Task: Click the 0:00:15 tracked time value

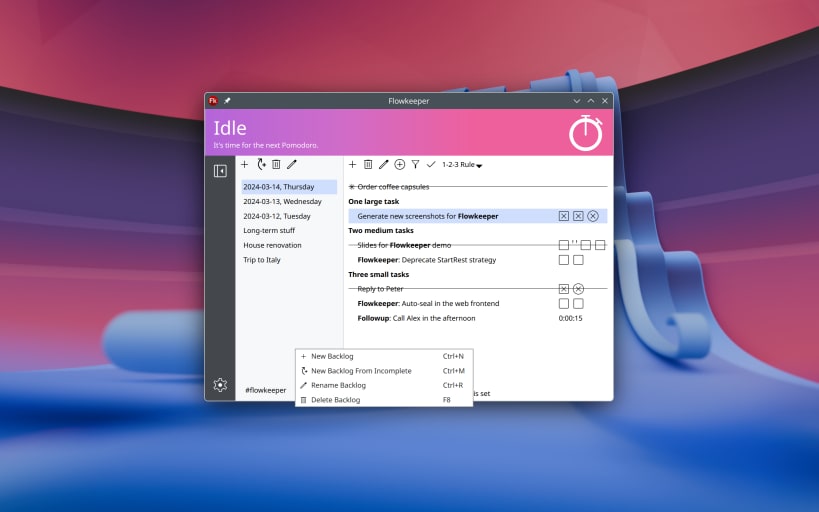Action: (570, 318)
